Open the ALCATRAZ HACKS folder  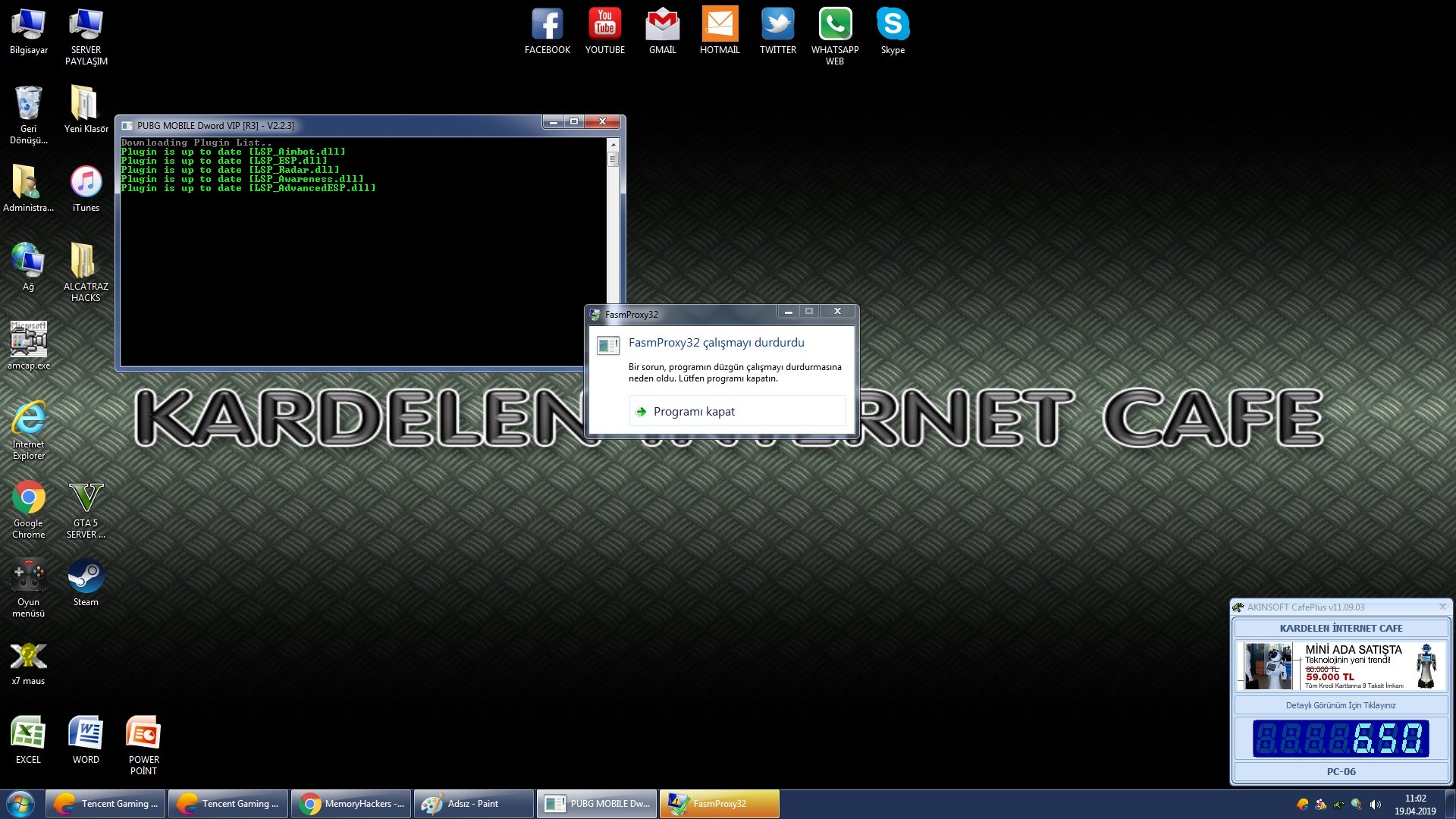click(86, 273)
